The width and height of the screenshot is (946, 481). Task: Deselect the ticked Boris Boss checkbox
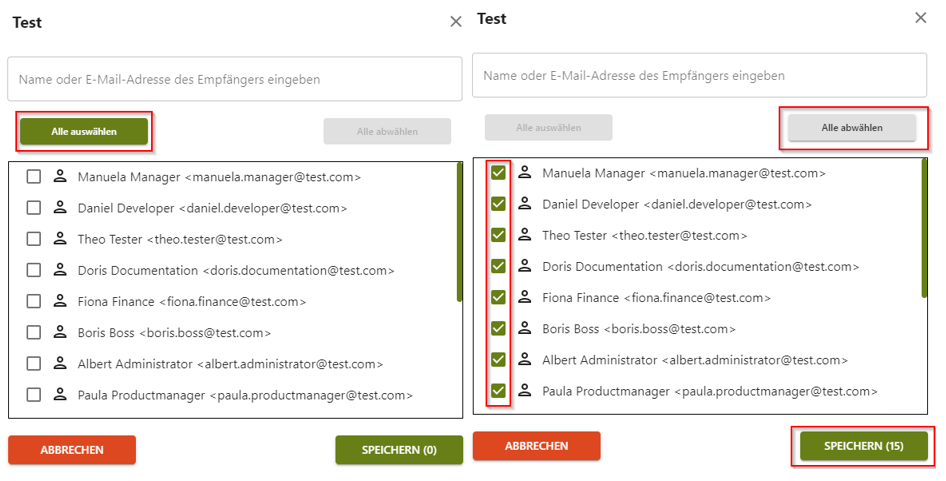[x=498, y=328]
